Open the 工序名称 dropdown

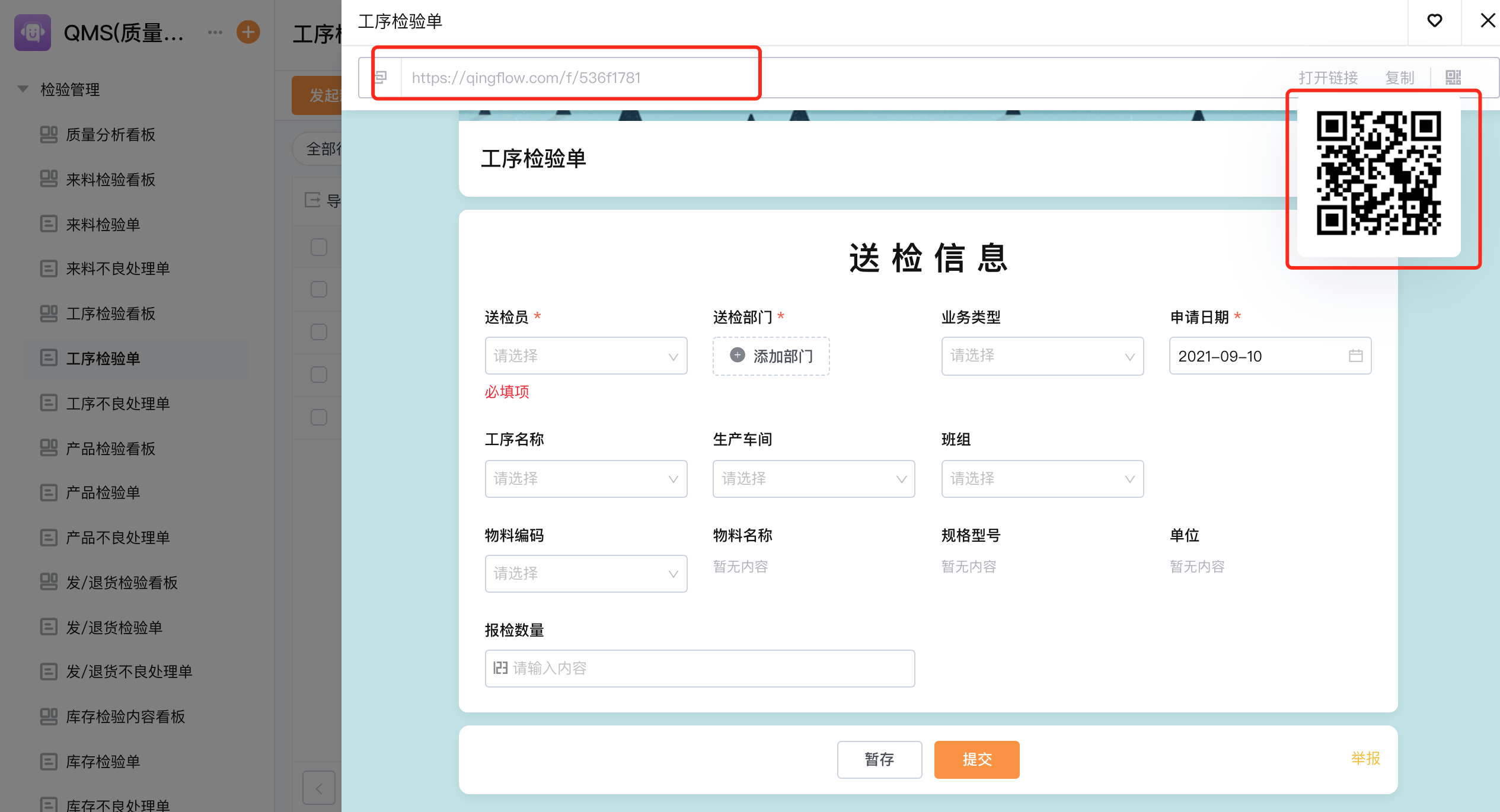coord(586,478)
